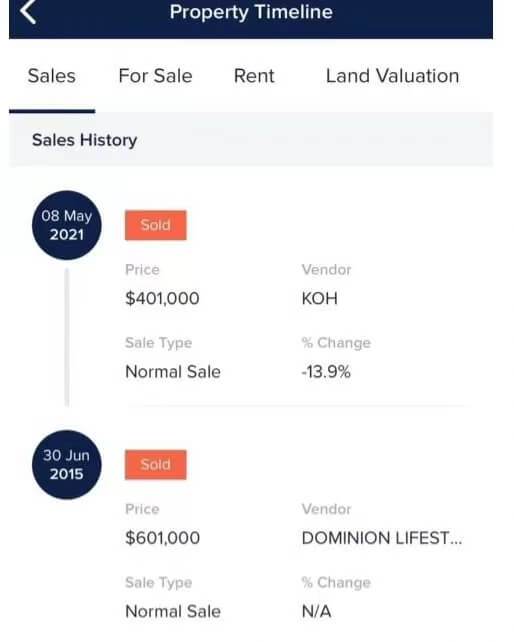Click the $601,000 price value
514x642 pixels.
coord(162,538)
